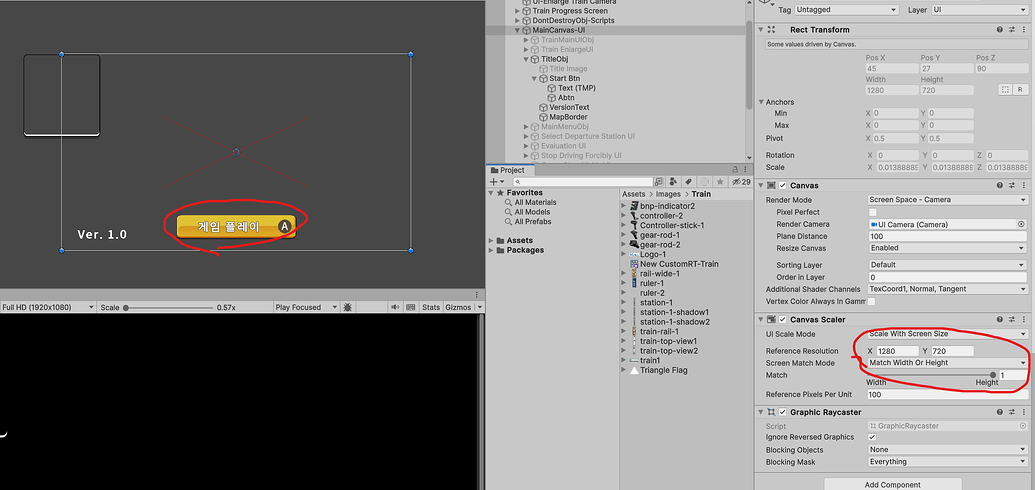Click Plane Distance input field
Image resolution: width=1035 pixels, height=490 pixels.
[x=948, y=236]
